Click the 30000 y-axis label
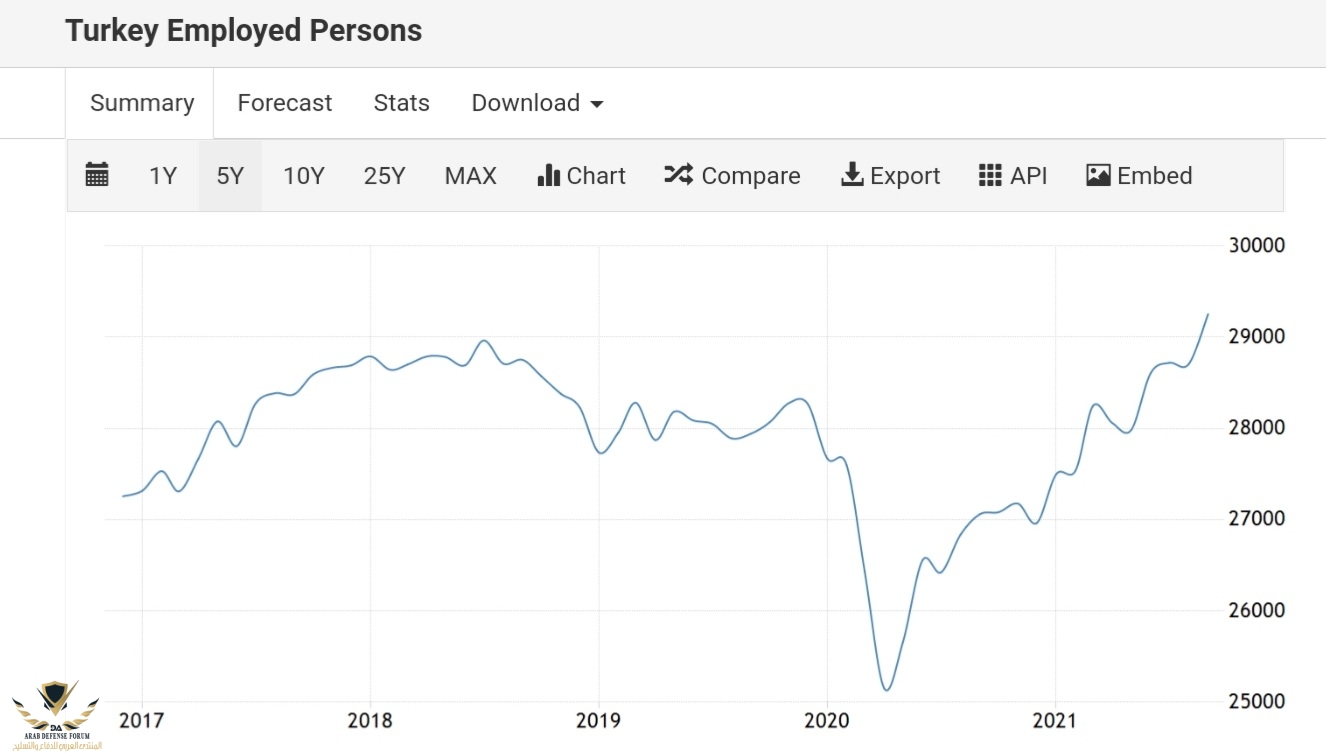This screenshot has width=1326, height=753. (1256, 245)
